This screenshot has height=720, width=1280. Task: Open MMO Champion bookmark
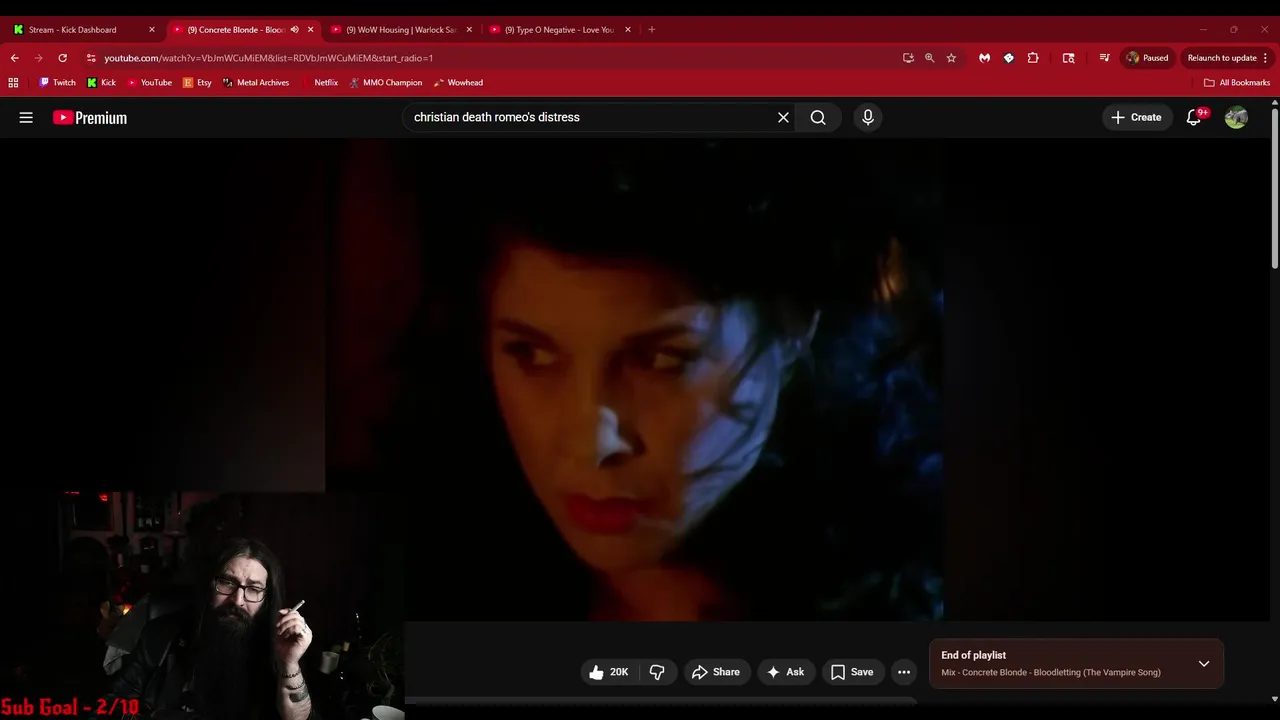tap(385, 83)
